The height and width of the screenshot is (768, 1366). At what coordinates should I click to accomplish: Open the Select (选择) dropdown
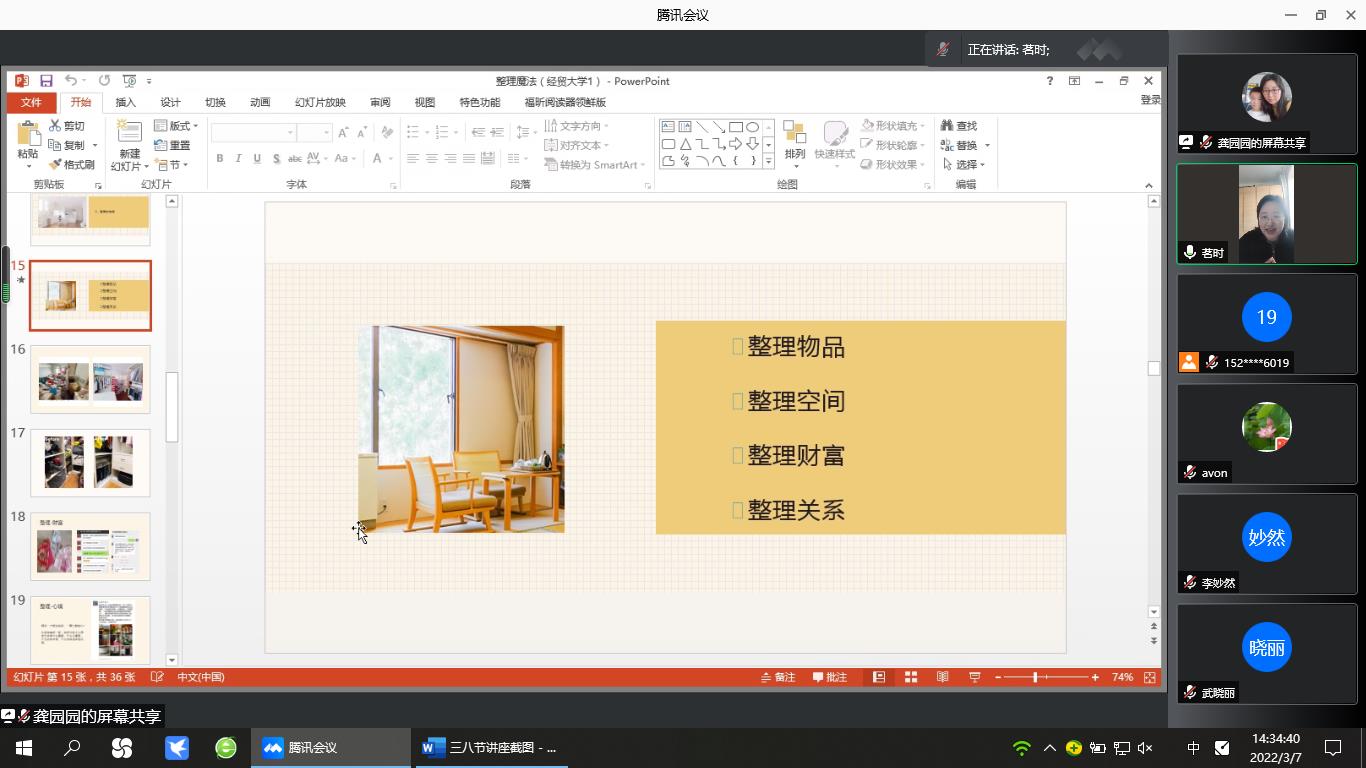click(x=965, y=164)
